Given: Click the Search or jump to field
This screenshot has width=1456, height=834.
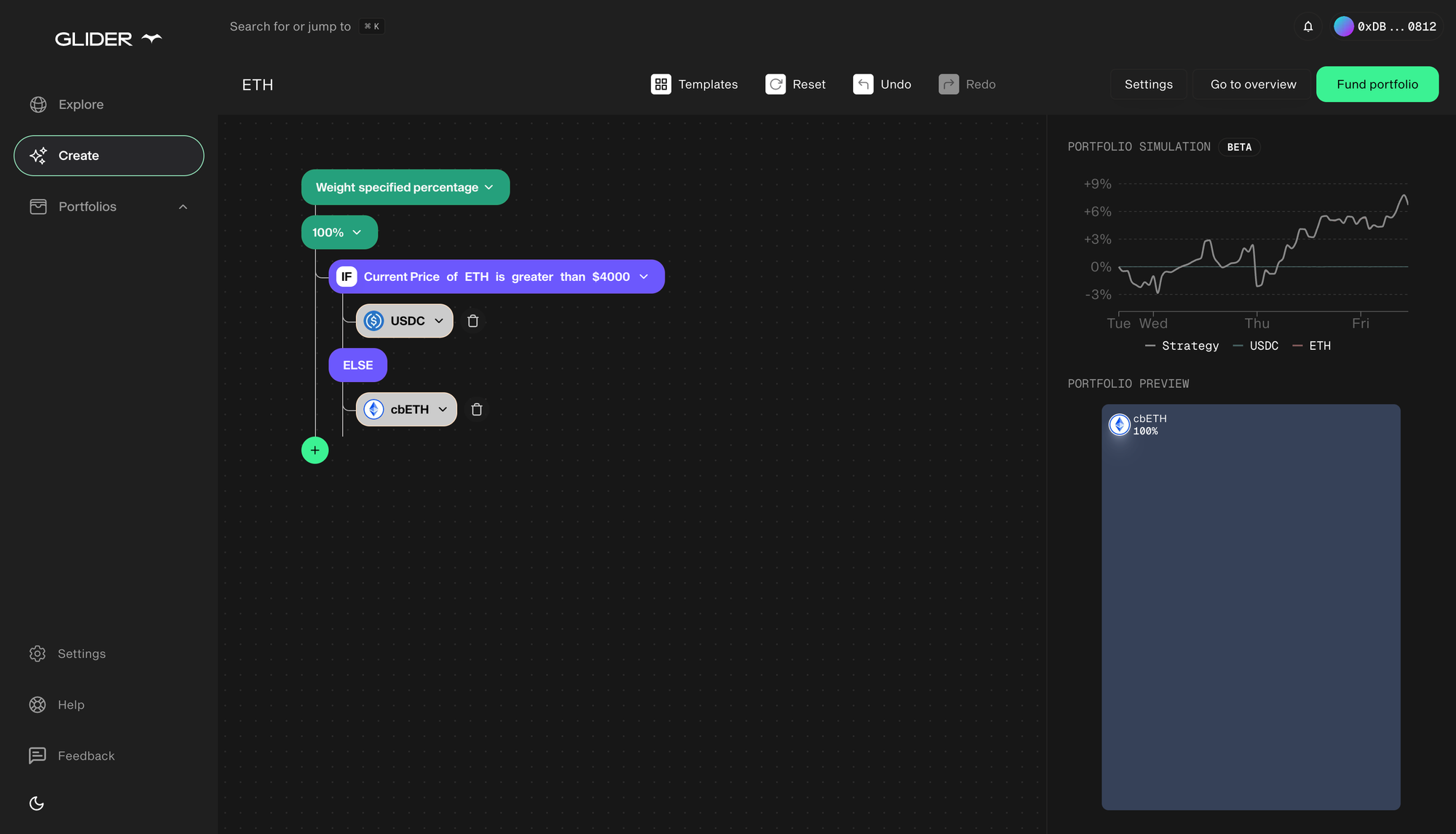Looking at the screenshot, I should tap(290, 27).
